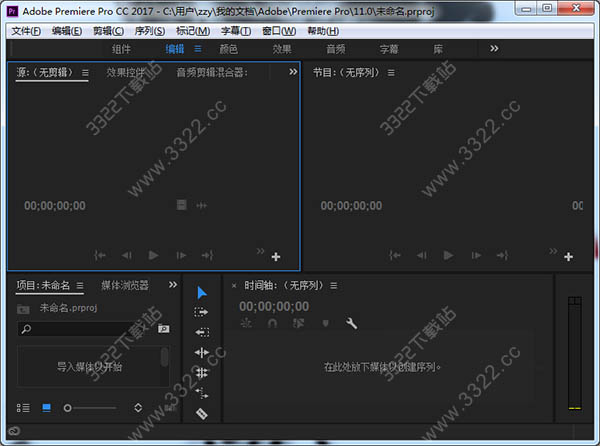Step forward one frame in Program monitor
Viewport: 600px width, 446px height.
pyautogui.click(x=476, y=255)
